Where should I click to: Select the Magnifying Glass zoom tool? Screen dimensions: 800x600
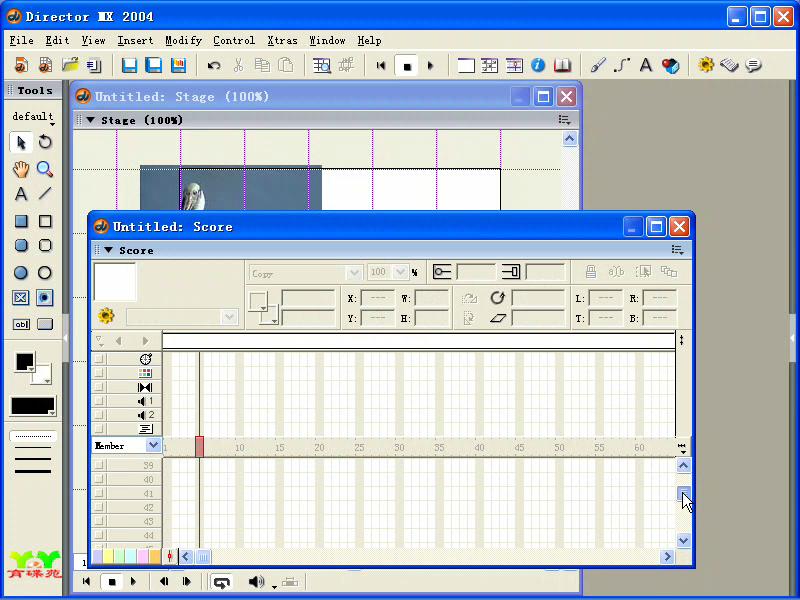pyautogui.click(x=45, y=169)
